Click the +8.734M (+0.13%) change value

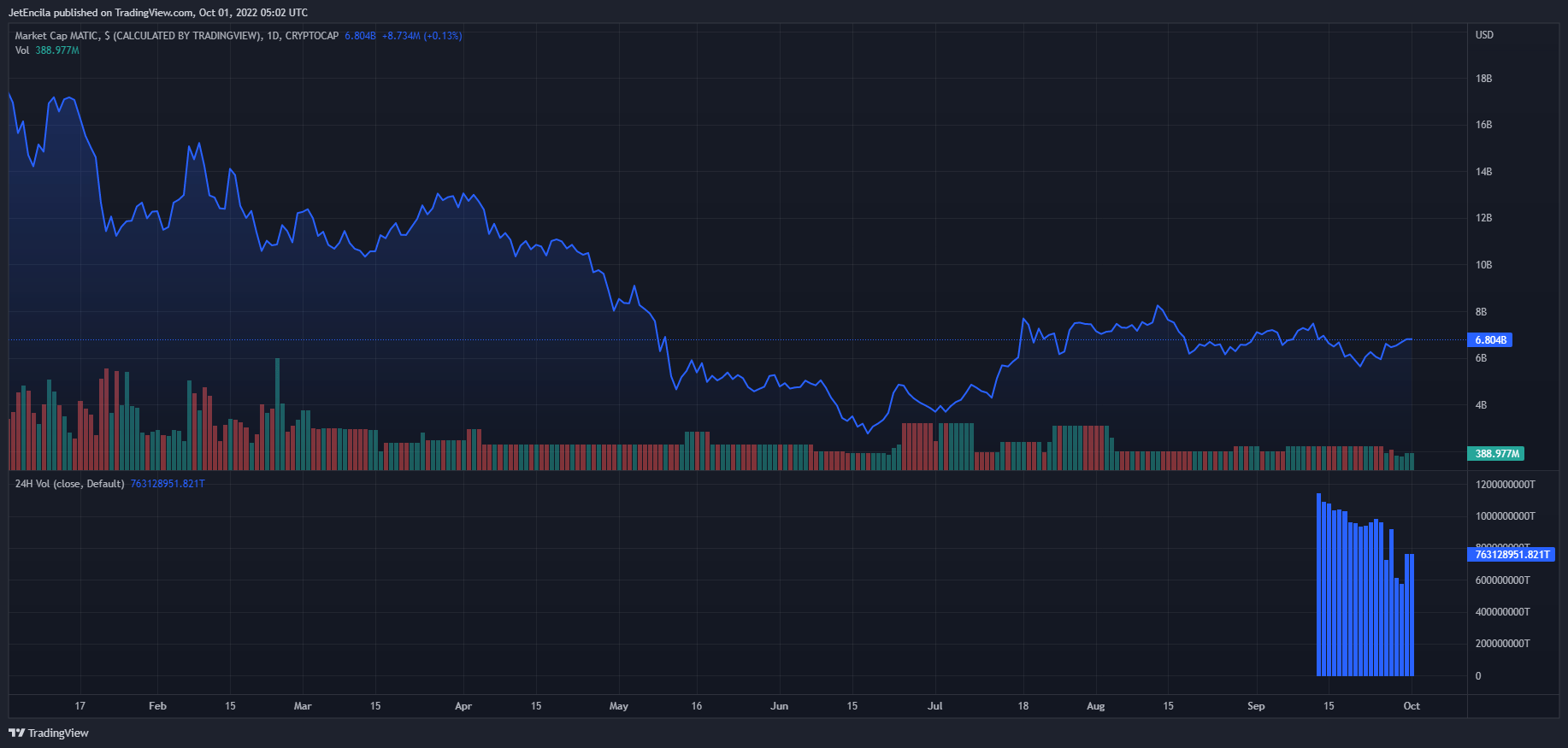pyautogui.click(x=421, y=36)
